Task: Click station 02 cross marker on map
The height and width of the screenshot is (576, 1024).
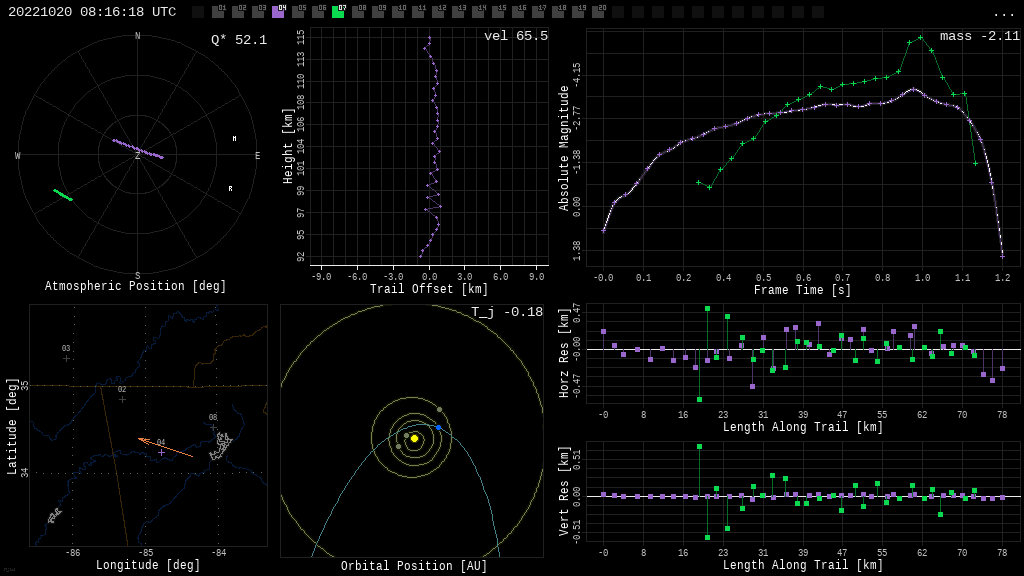Action: point(122,399)
